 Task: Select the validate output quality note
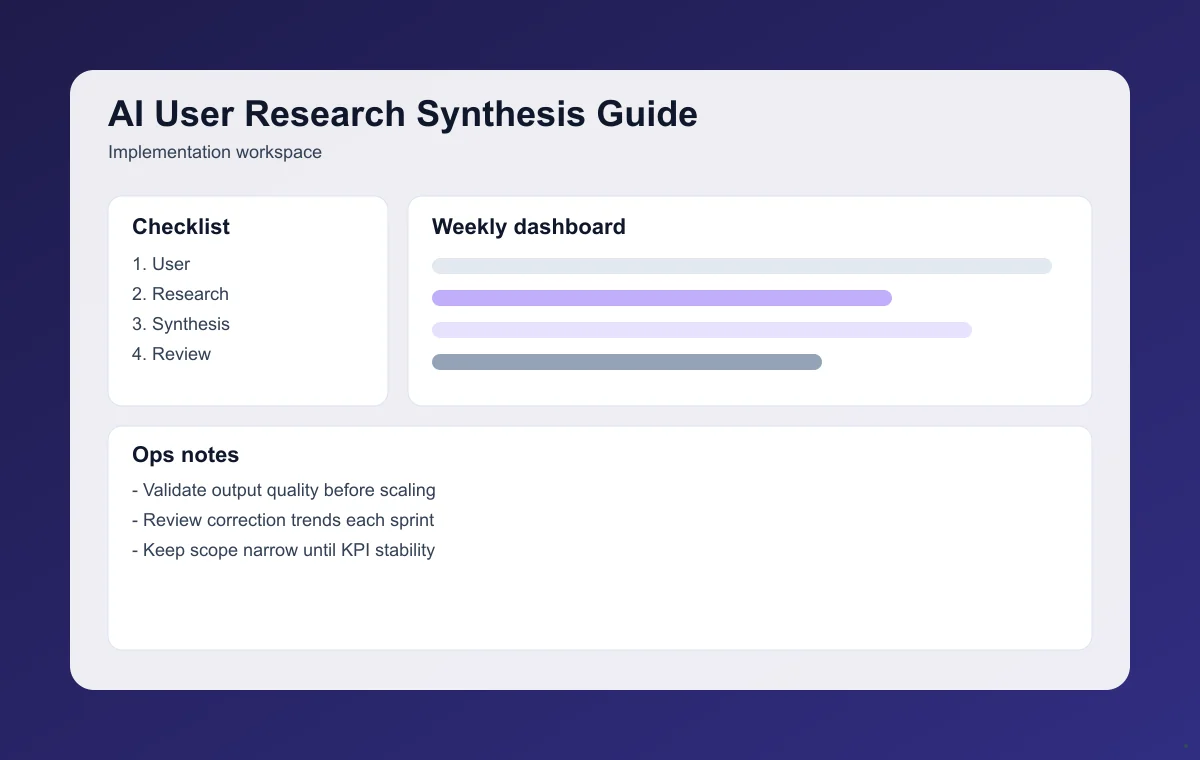[x=284, y=490]
